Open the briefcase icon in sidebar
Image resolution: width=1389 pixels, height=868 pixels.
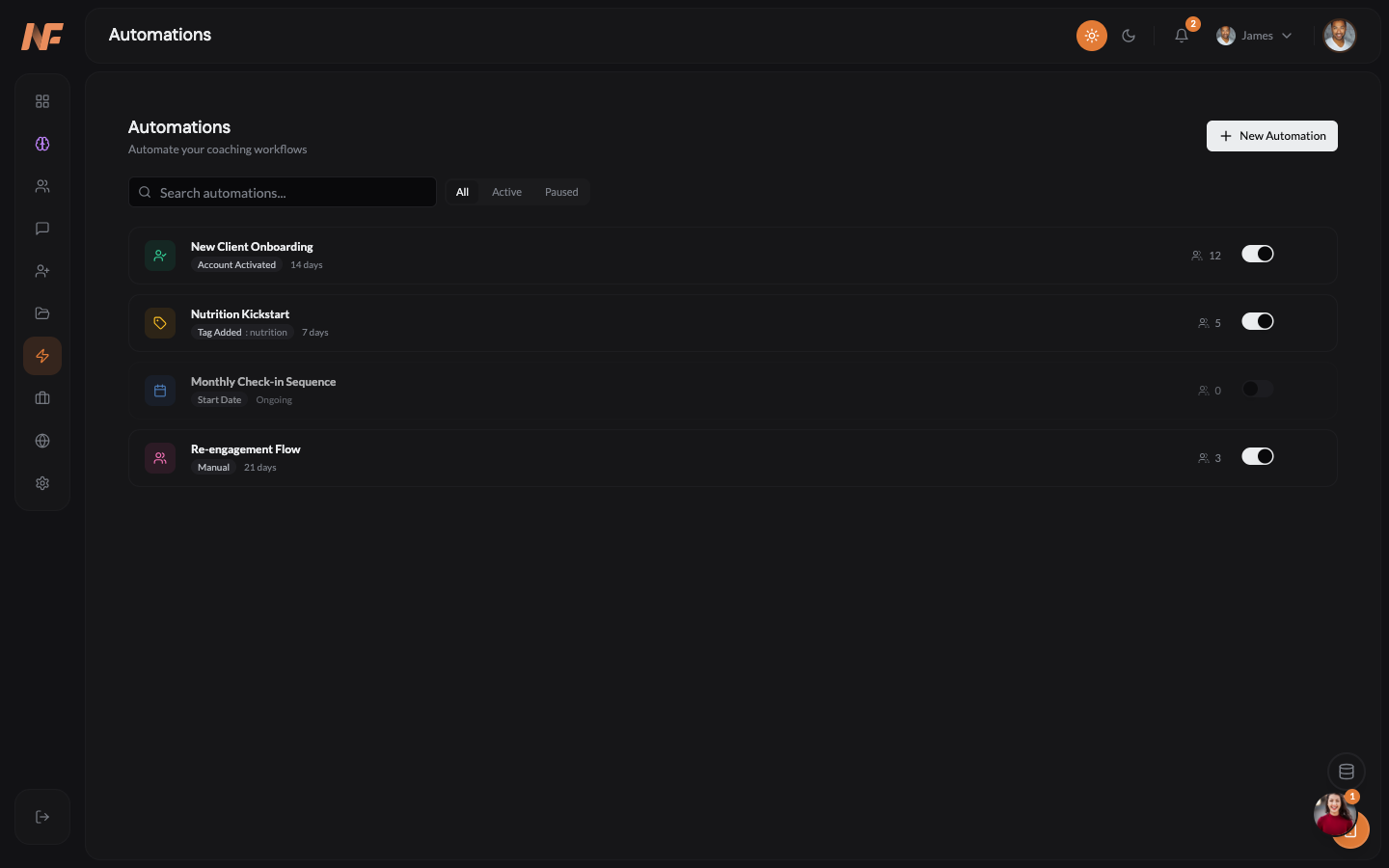[42, 397]
